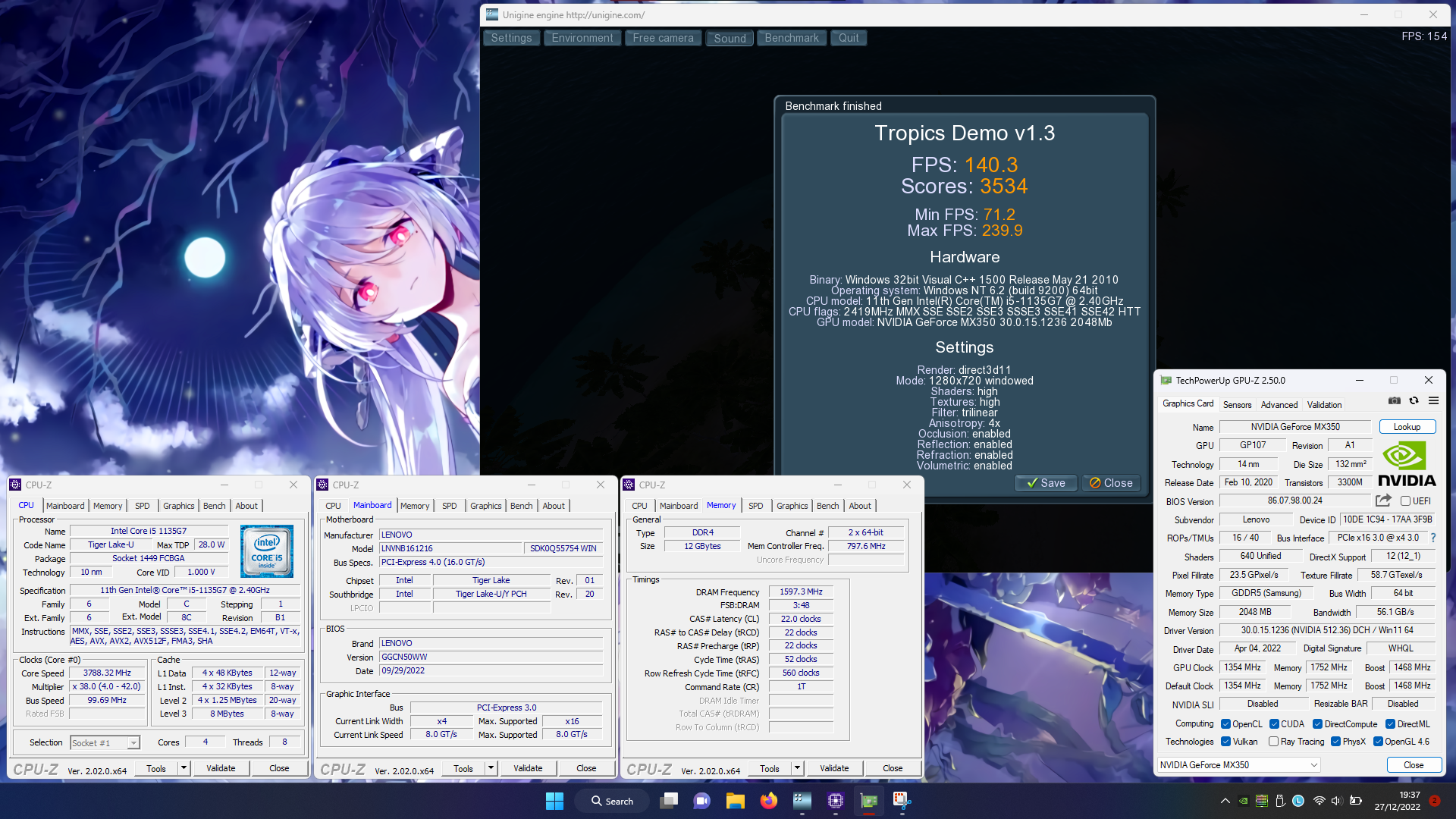Viewport: 1456px width, 819px height.
Task: Click the Wi-Fi network tray icon
Action: (1319, 801)
